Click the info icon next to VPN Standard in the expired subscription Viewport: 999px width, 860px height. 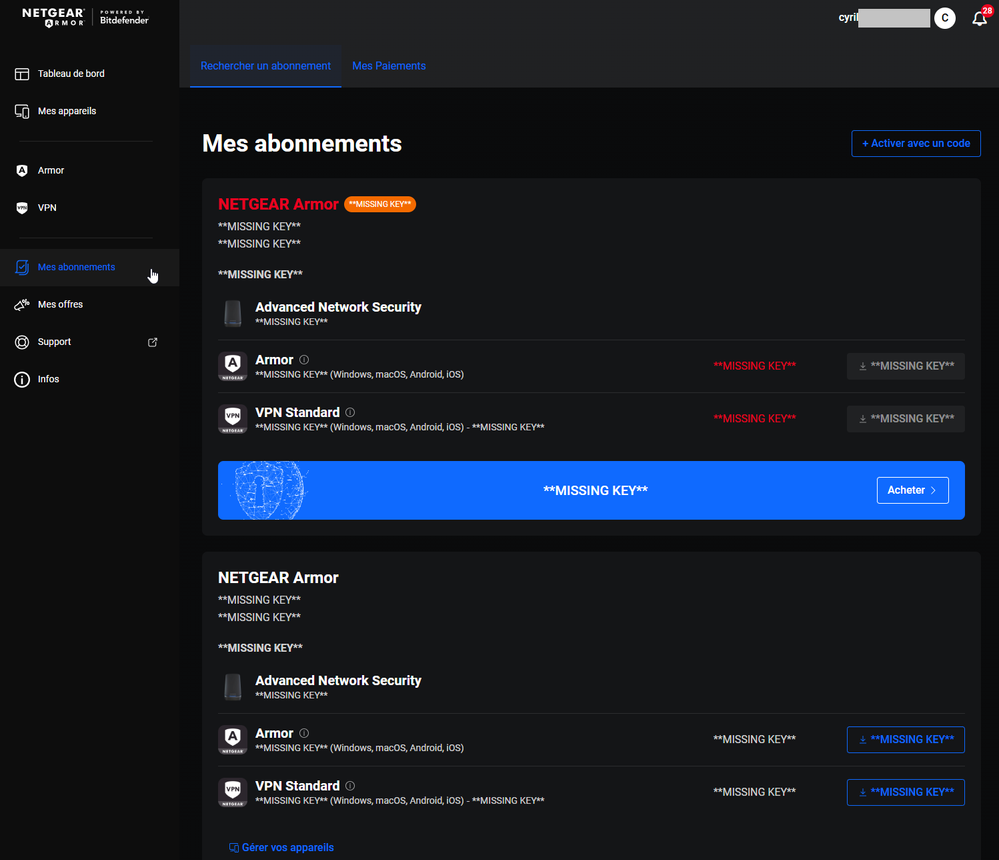click(350, 412)
